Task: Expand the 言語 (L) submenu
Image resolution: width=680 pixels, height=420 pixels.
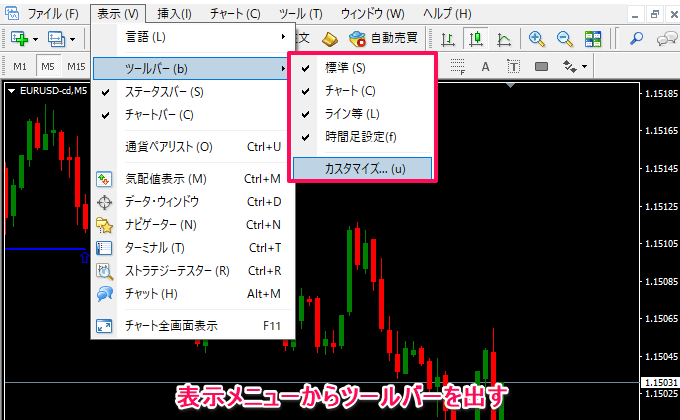Action: [192, 37]
